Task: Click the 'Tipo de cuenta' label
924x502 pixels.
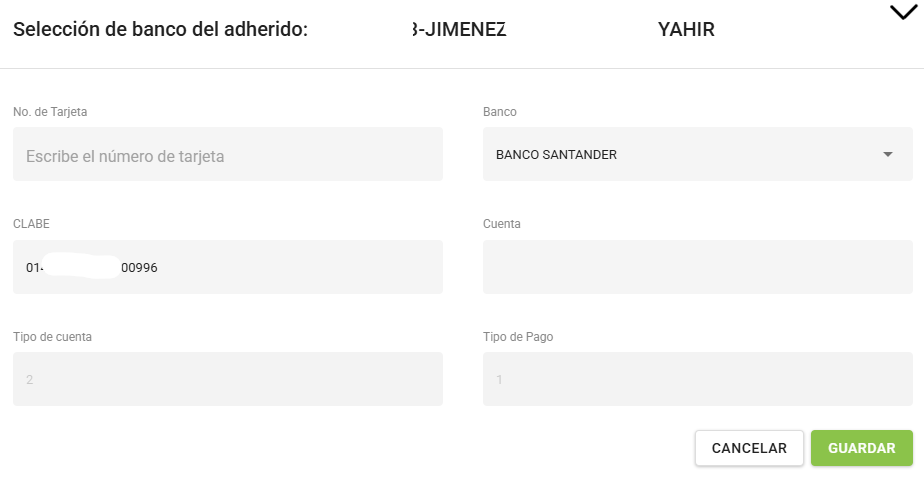Action: 53,337
